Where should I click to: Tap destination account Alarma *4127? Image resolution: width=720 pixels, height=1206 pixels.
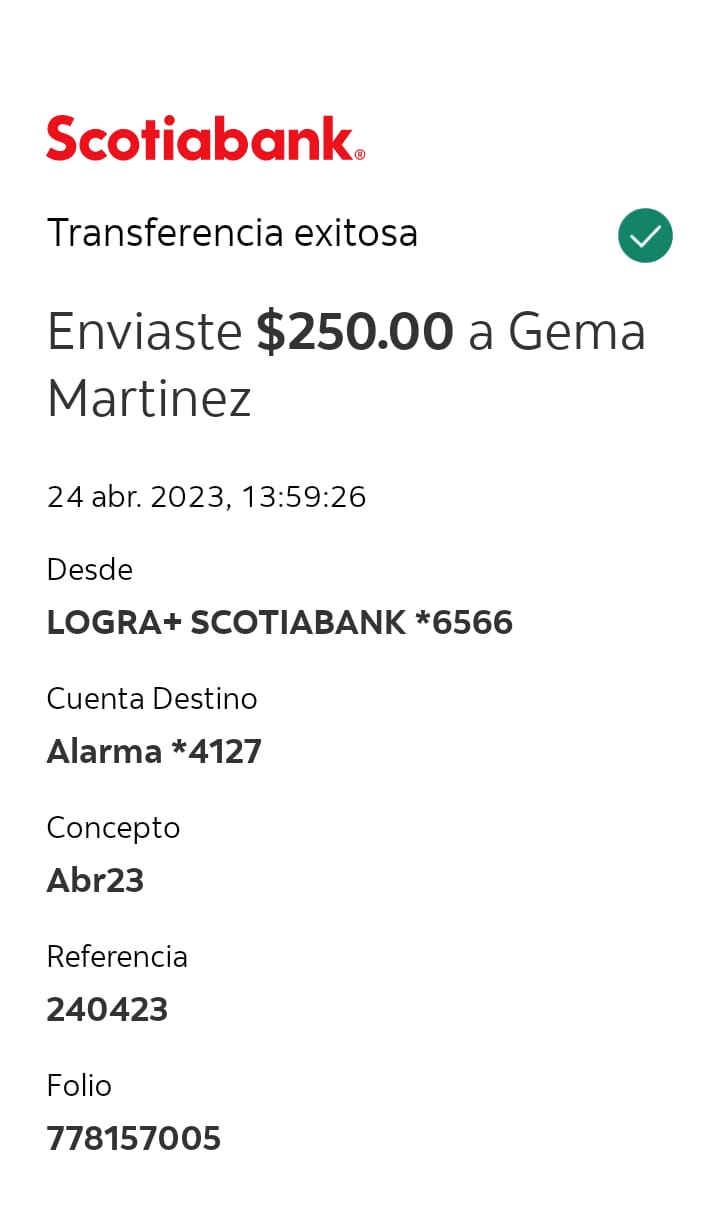[x=154, y=752]
